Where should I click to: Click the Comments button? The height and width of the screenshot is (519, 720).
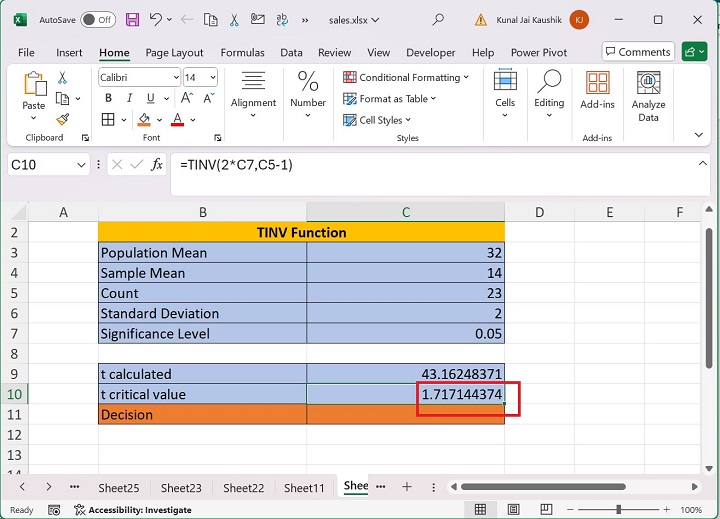pos(637,52)
